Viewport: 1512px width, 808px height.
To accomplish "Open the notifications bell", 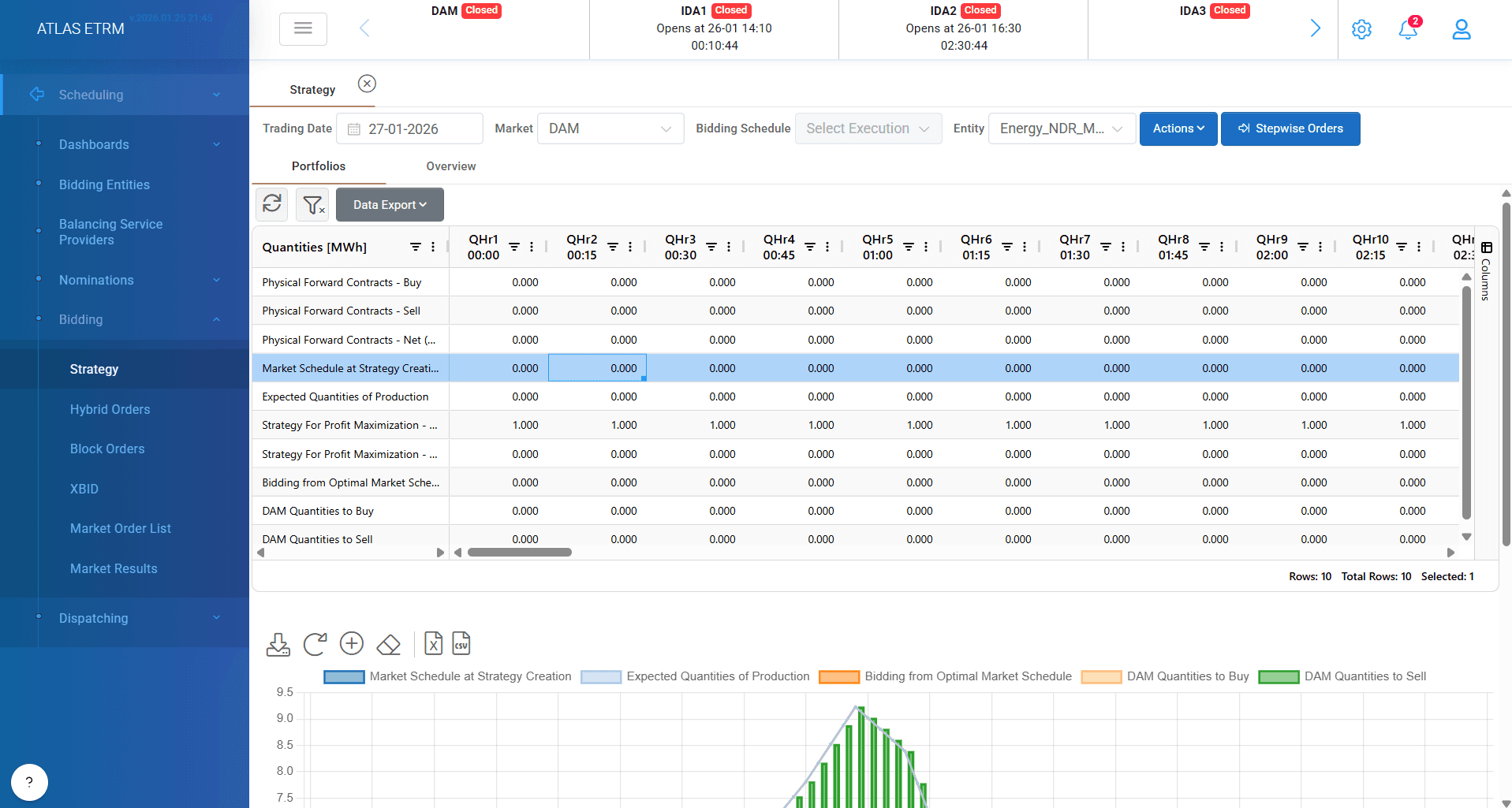I will [1408, 30].
